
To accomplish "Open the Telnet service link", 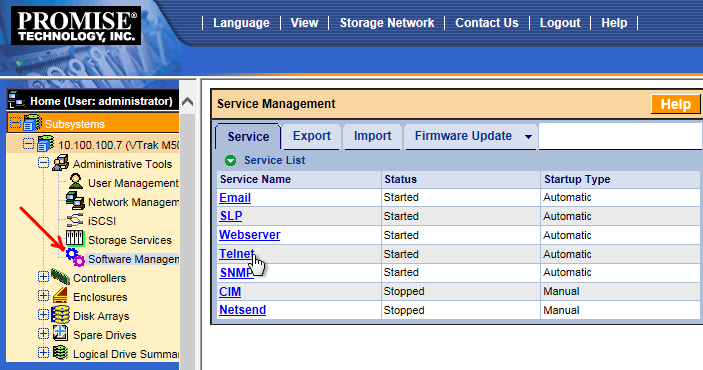I will (x=237, y=254).
